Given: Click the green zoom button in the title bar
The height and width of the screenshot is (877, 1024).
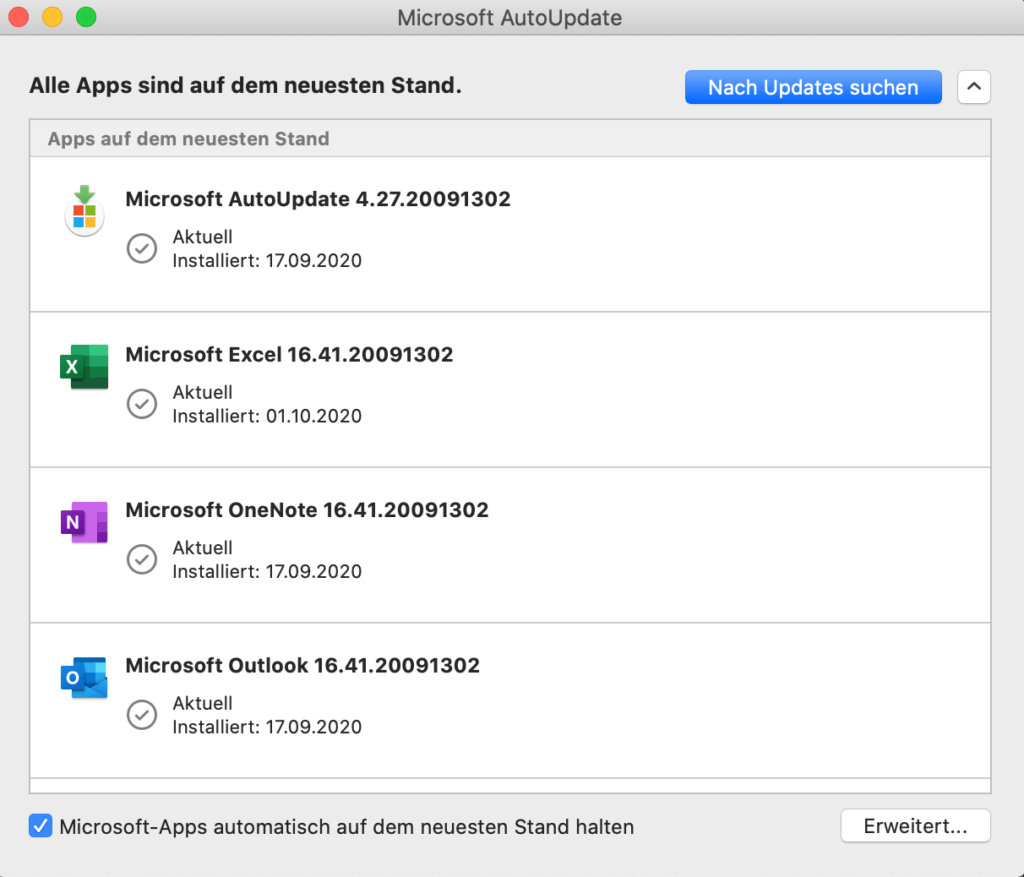Looking at the screenshot, I should point(86,17).
